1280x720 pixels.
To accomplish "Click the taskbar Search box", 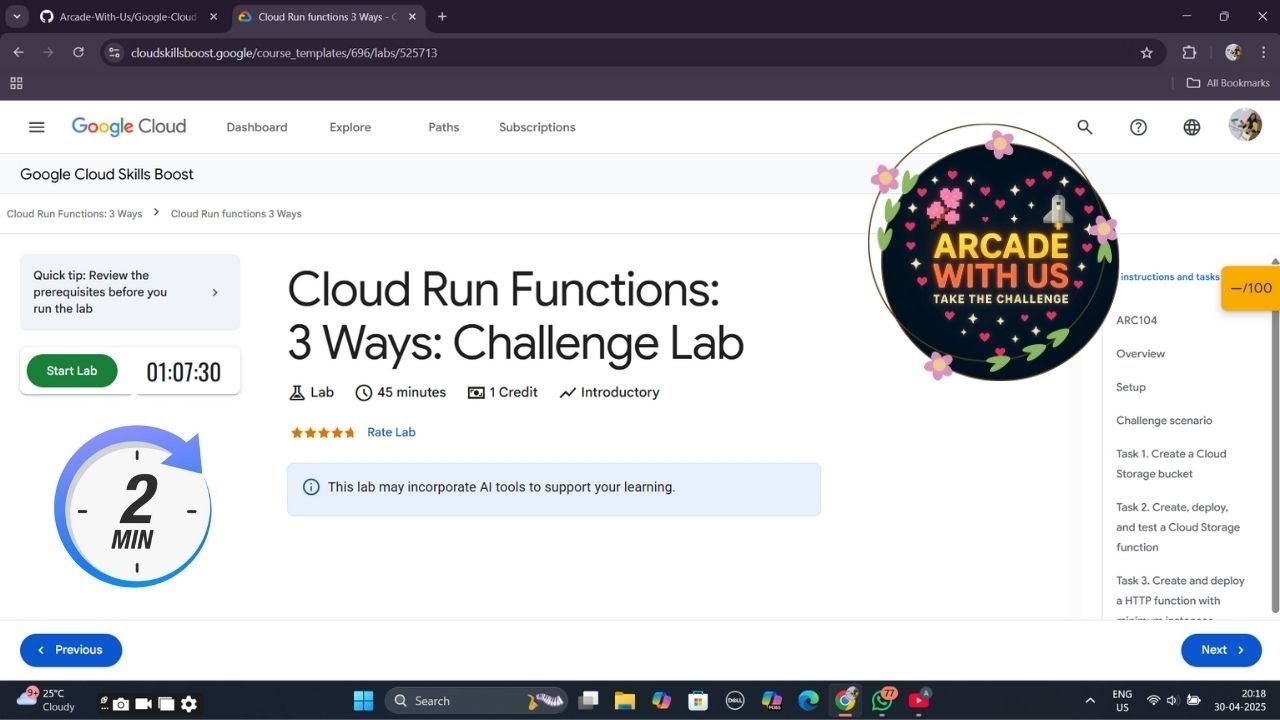I will click(x=476, y=701).
